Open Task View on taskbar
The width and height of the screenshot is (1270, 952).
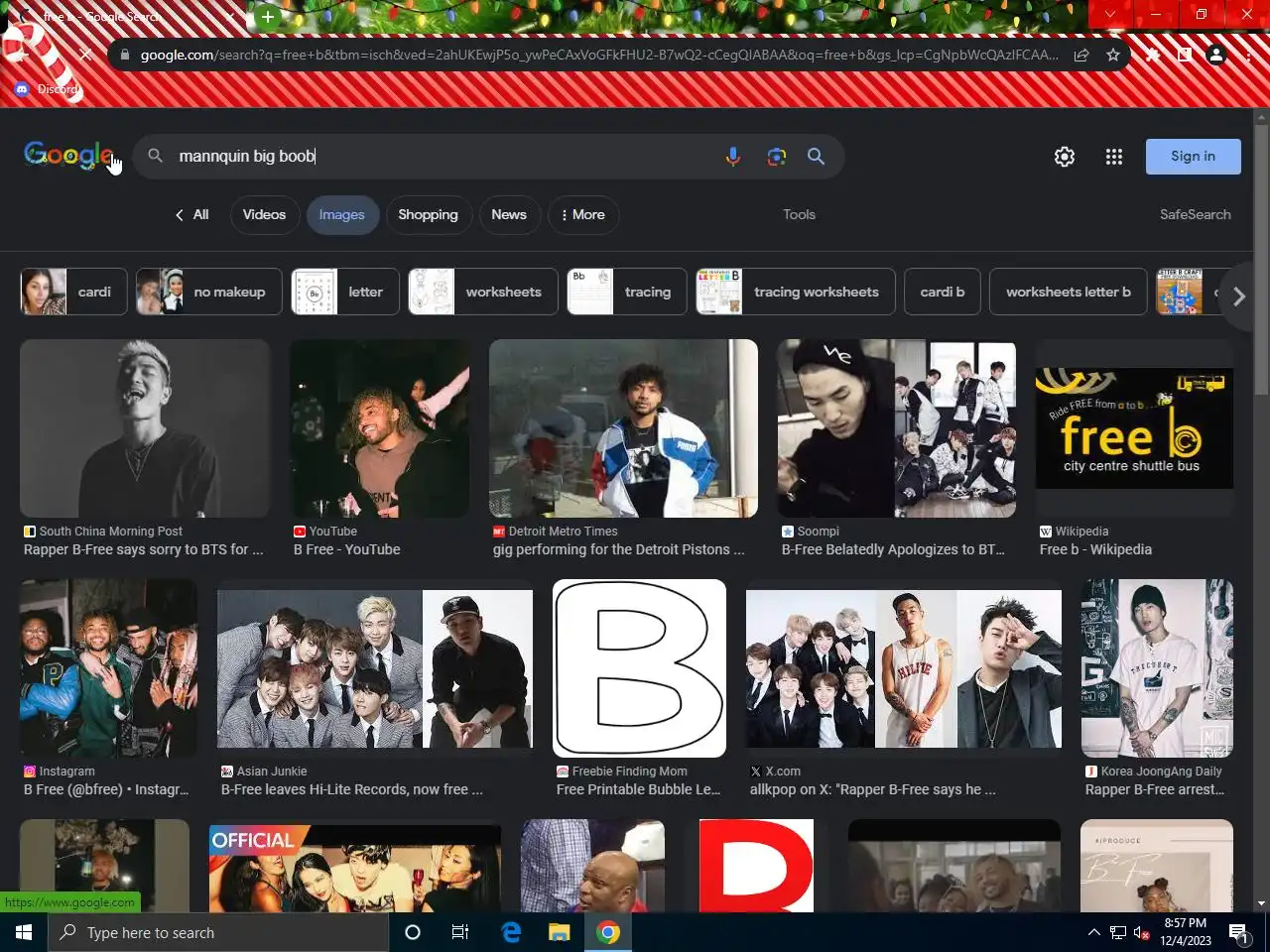click(460, 932)
